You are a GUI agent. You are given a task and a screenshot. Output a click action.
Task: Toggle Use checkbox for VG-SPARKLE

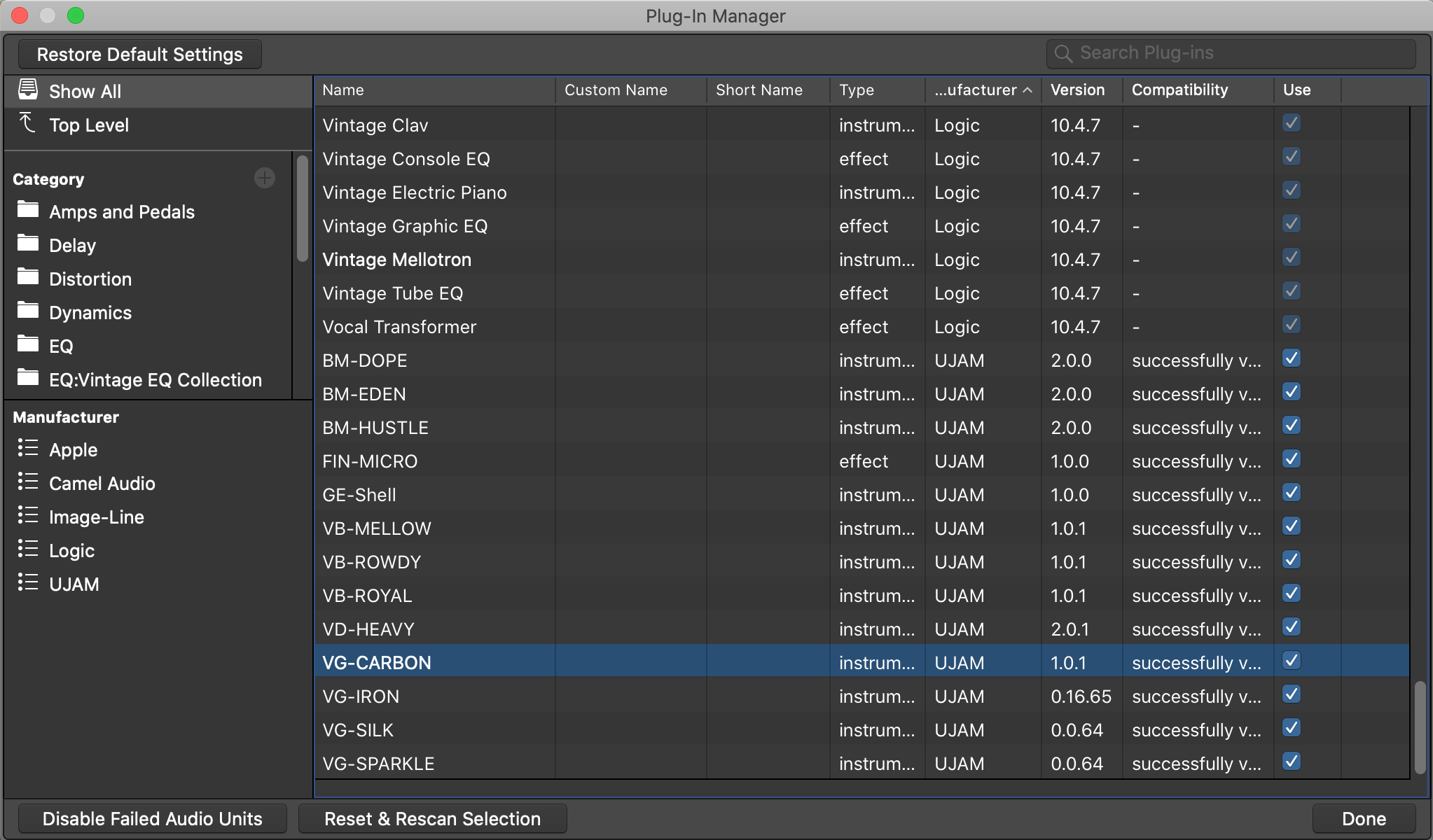[x=1292, y=762]
